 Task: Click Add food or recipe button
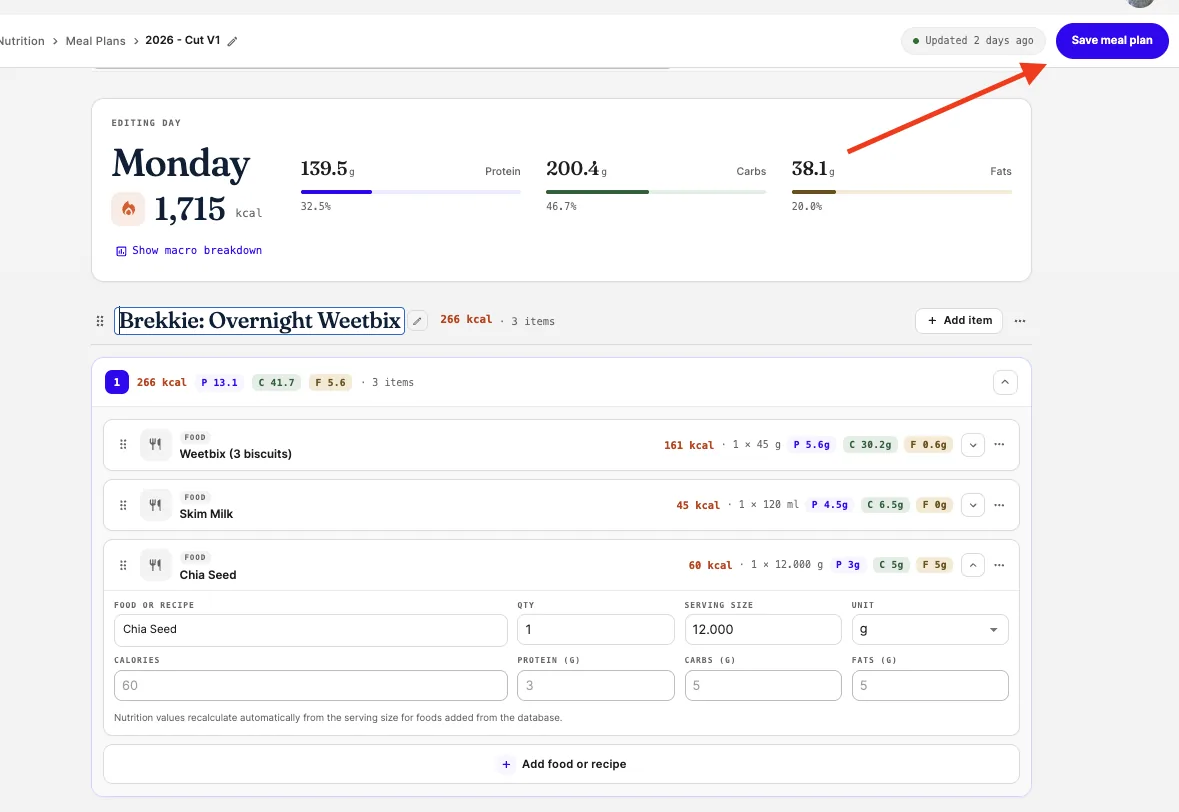561,764
